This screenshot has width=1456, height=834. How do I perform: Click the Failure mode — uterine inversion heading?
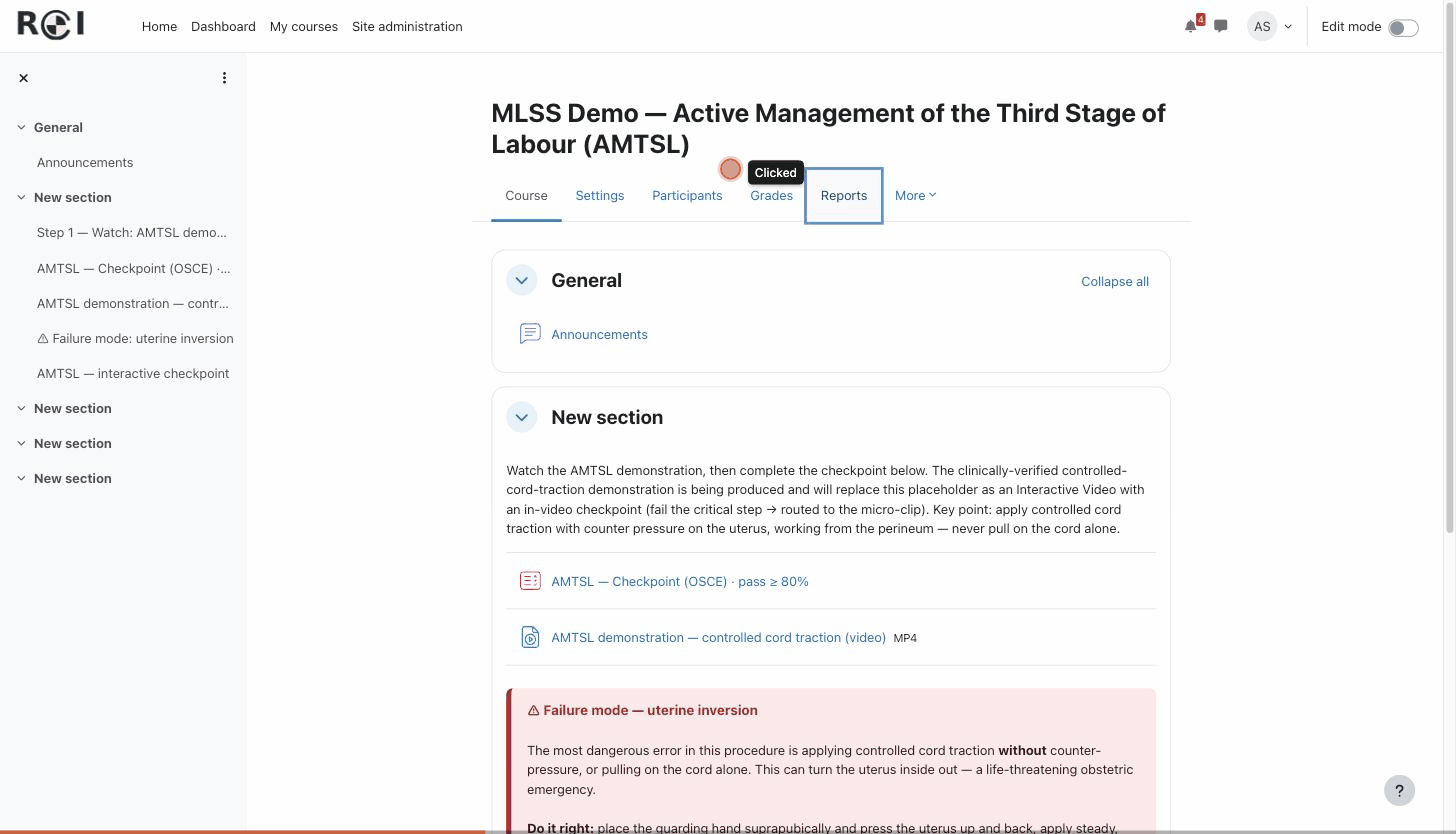click(642, 710)
